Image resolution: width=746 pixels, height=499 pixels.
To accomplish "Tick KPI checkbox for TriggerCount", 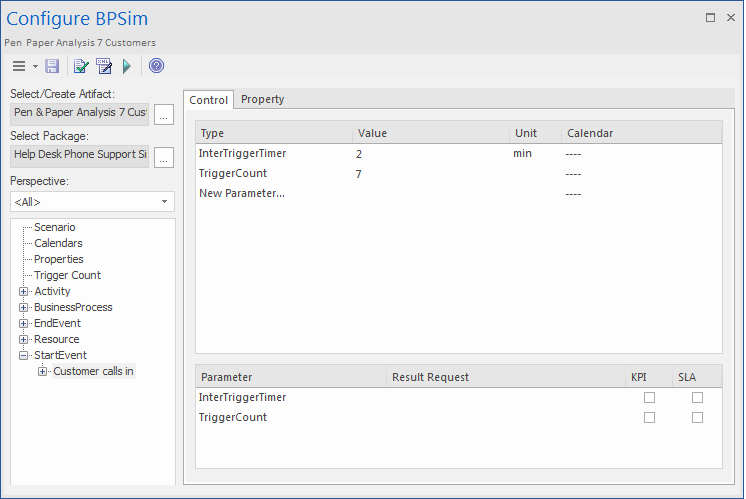I will click(x=649, y=417).
